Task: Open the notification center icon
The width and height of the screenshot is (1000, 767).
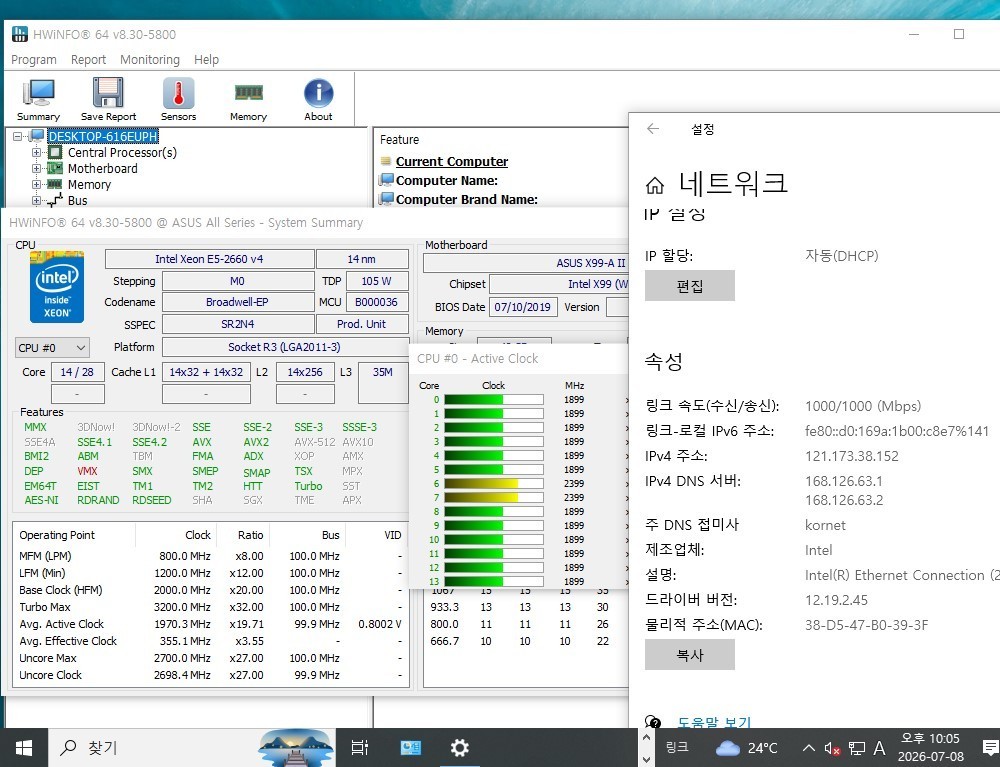Action: tap(990, 748)
